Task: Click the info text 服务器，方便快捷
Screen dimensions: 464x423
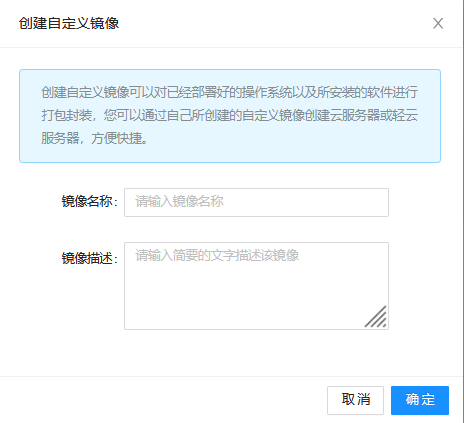Action: (x=95, y=138)
